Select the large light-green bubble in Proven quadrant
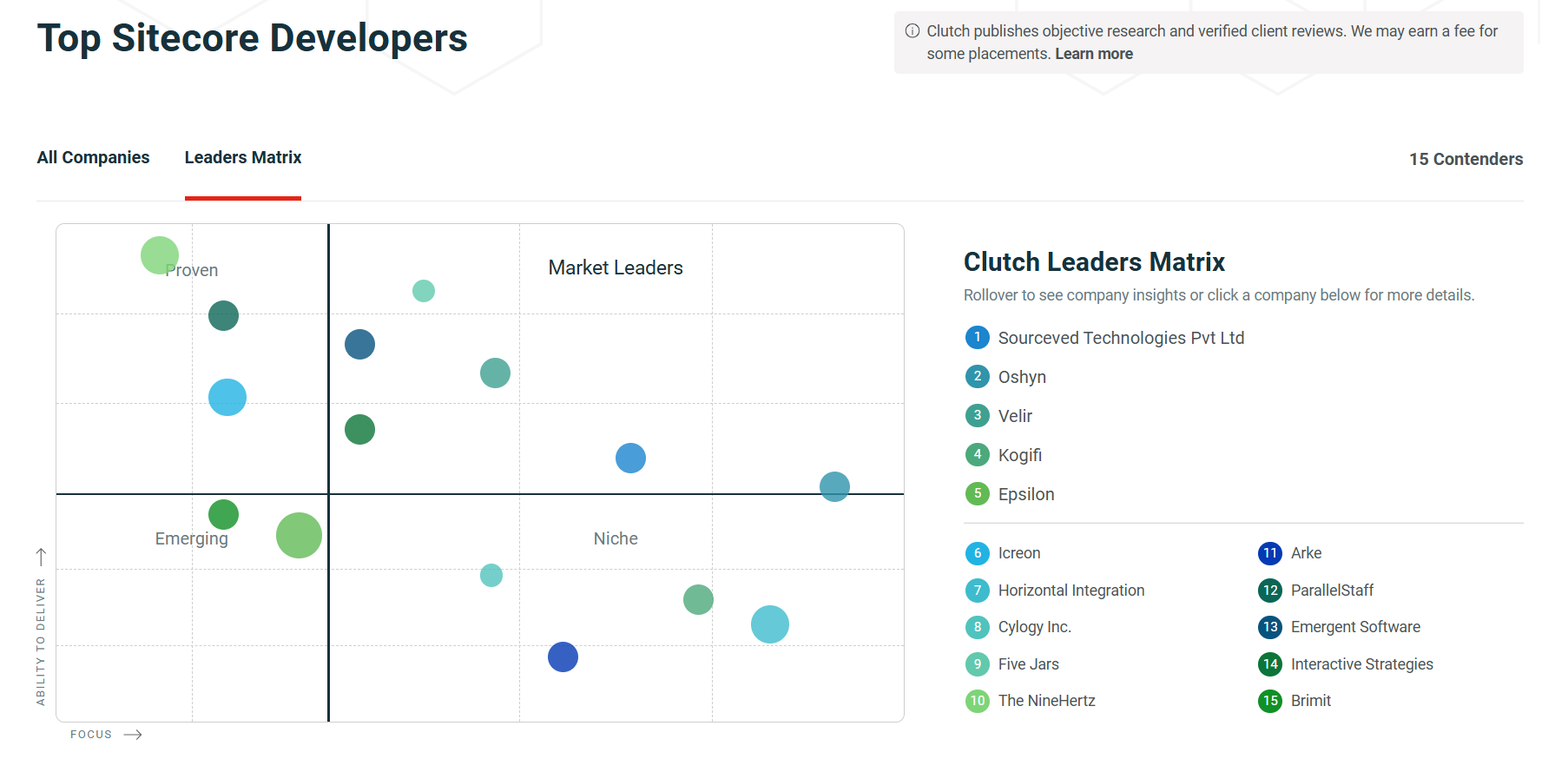Screen dimensions: 1568x759 159,254
